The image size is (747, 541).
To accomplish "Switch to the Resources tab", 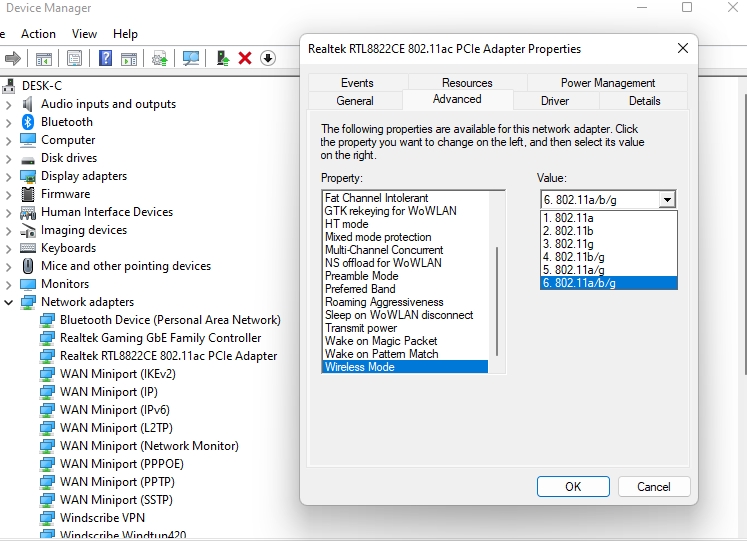I will [467, 83].
